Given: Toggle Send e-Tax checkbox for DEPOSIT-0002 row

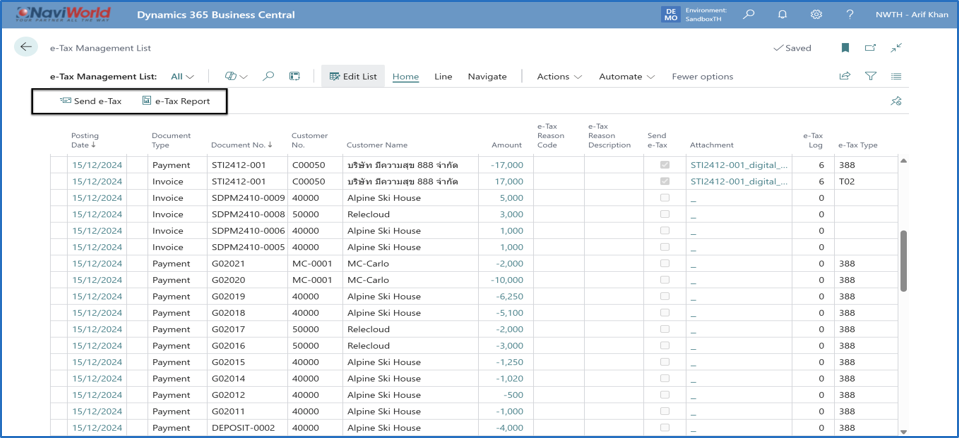Looking at the screenshot, I should pyautogui.click(x=664, y=427).
